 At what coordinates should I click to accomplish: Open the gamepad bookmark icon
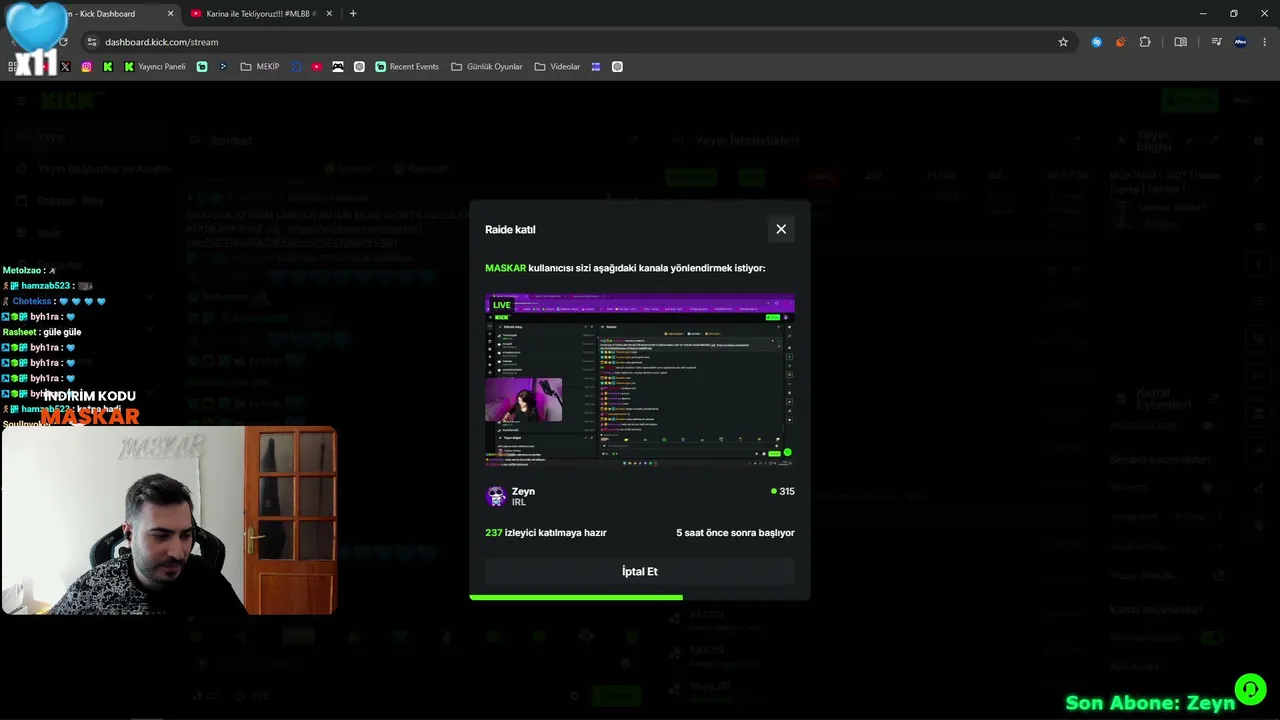point(338,67)
